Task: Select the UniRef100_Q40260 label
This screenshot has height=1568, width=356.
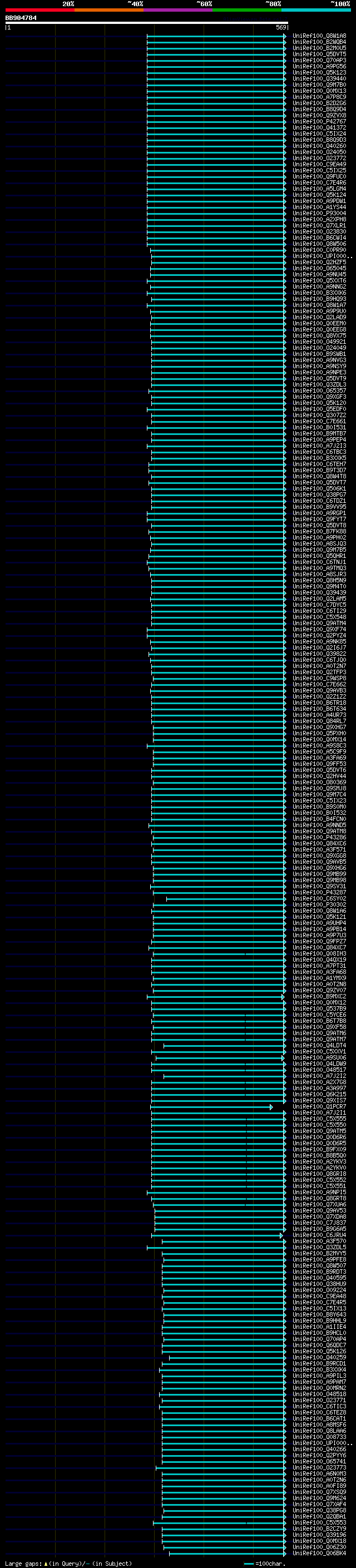Action: (319, 146)
